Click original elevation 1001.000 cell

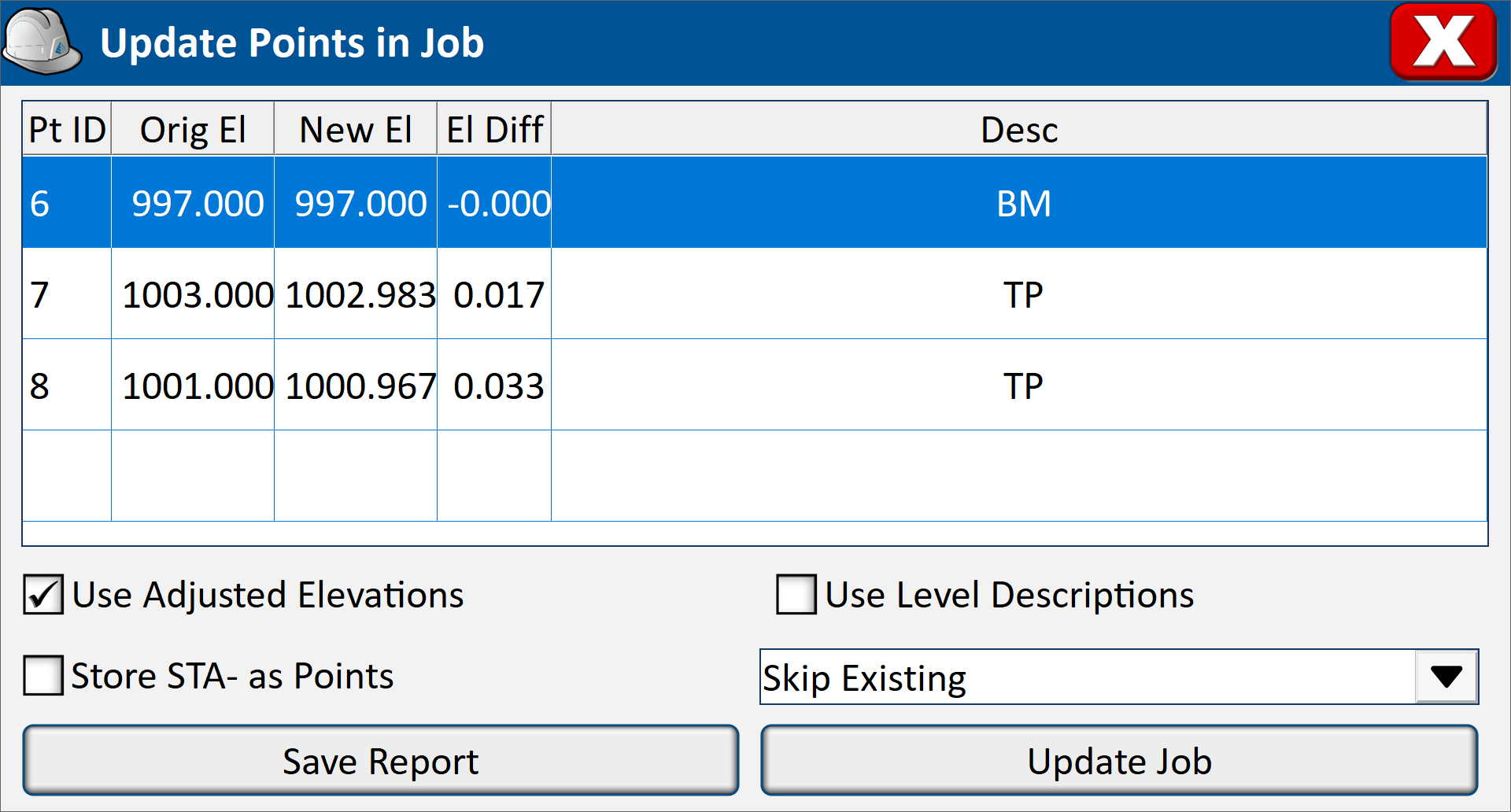pyautogui.click(x=193, y=386)
